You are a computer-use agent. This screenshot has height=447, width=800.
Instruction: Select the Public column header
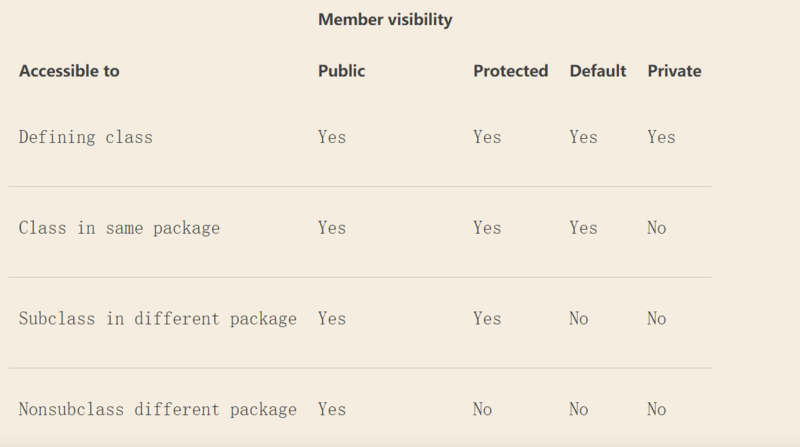click(341, 71)
